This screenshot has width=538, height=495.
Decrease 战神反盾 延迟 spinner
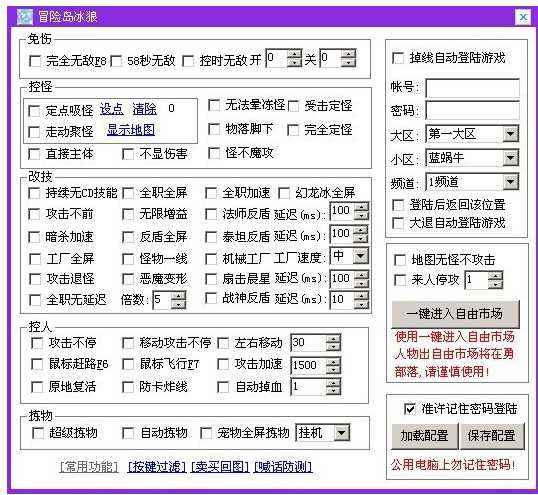[362, 304]
